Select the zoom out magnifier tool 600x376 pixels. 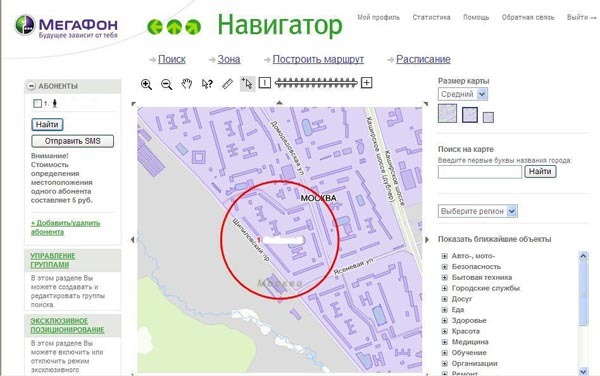point(166,84)
